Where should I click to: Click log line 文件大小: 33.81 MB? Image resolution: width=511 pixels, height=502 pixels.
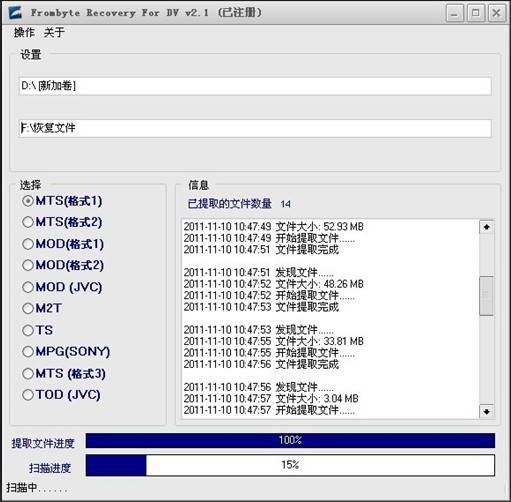[x=274, y=341]
